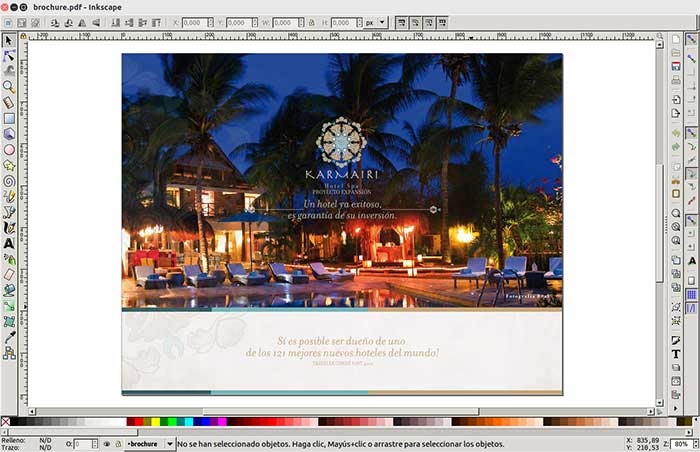
Task: Select the Tweak tool
Action: click(8, 71)
